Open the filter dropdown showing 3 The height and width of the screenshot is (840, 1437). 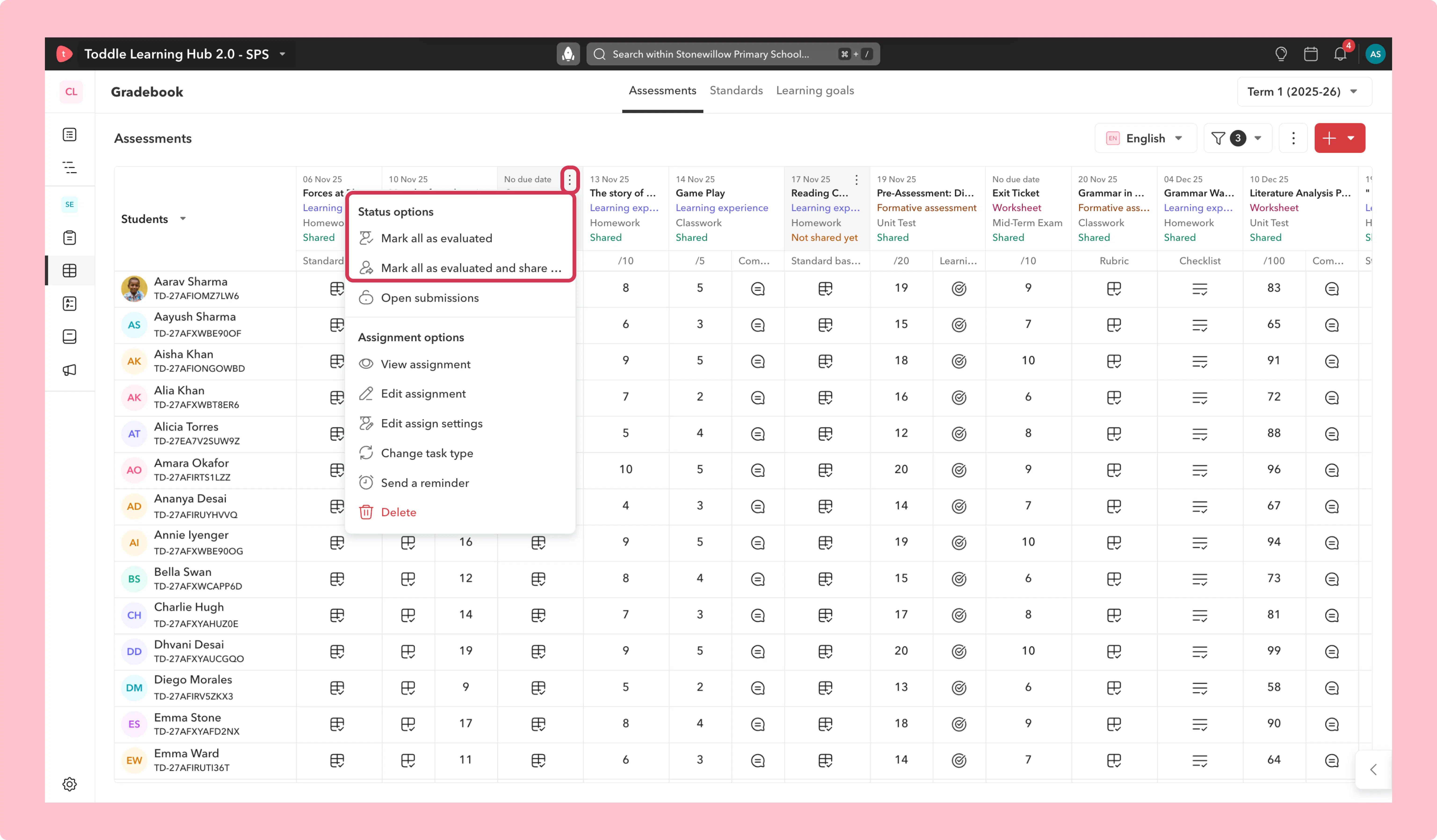pyautogui.click(x=1237, y=138)
